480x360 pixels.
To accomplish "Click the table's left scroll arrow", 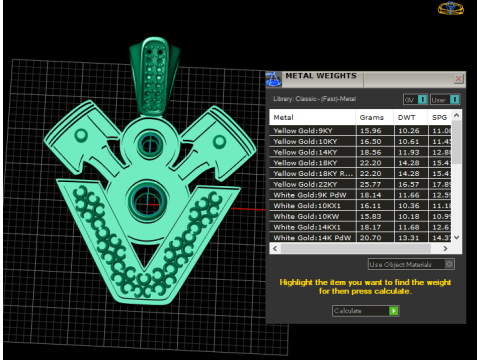I will [275, 248].
